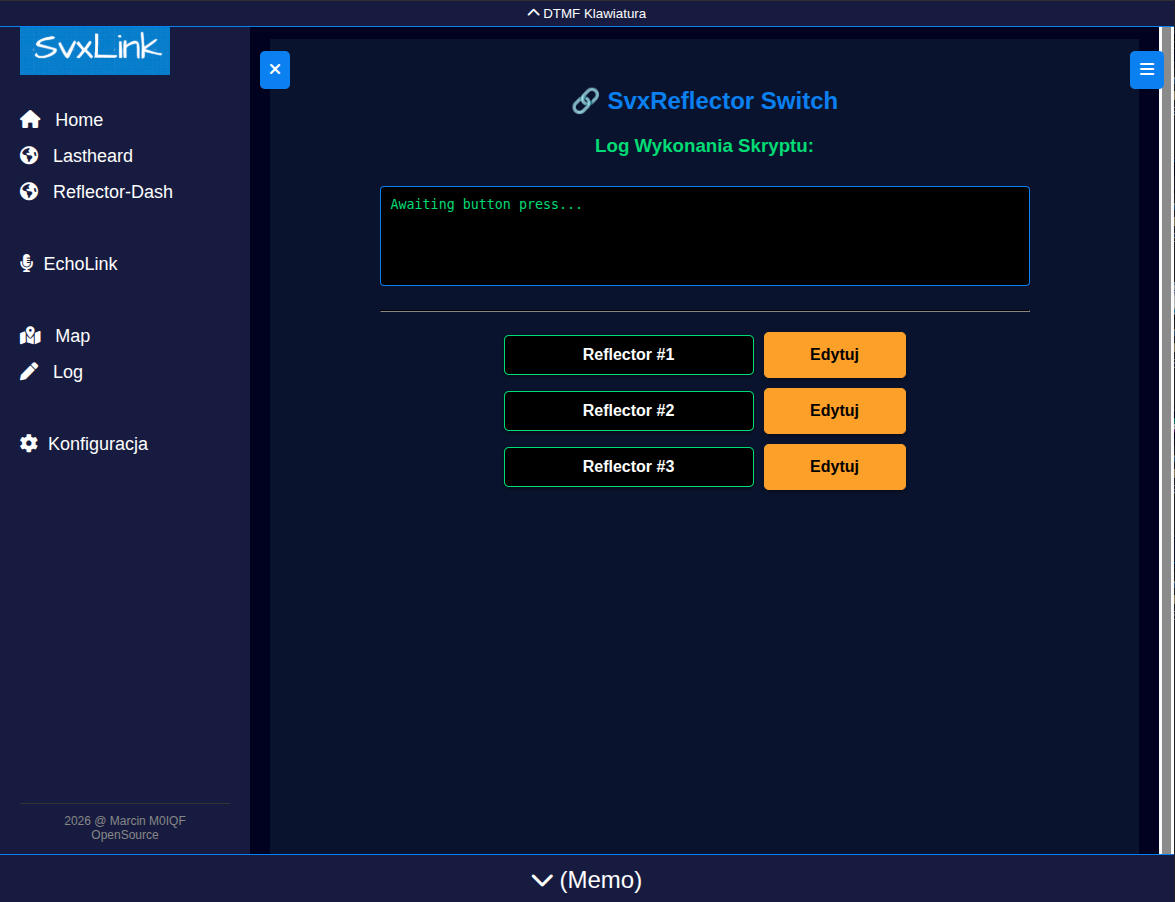Toggle the hamburger menu button
The image size is (1175, 902).
pos(1146,70)
